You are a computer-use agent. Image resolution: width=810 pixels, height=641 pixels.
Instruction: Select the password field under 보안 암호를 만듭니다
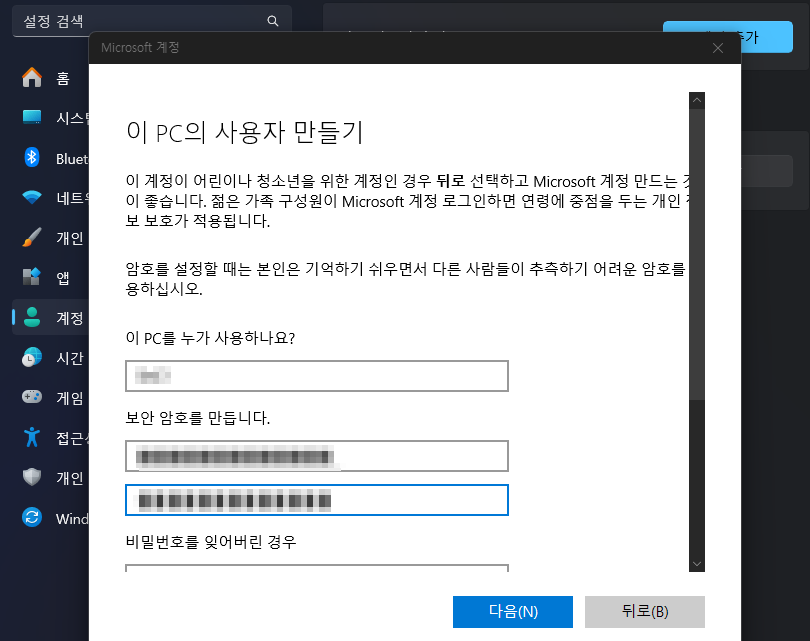pos(317,456)
